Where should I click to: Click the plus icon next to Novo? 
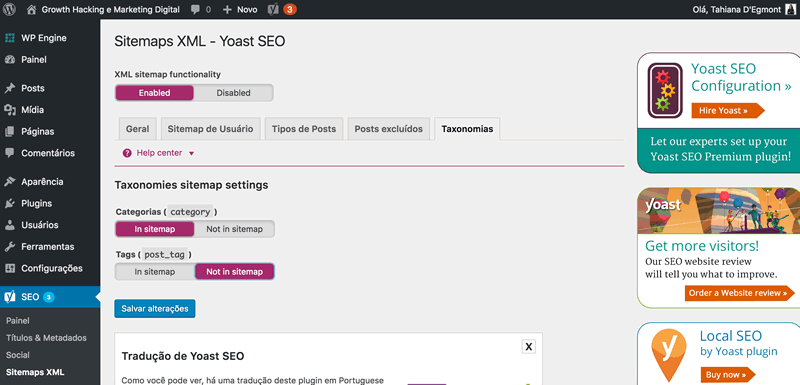227,10
